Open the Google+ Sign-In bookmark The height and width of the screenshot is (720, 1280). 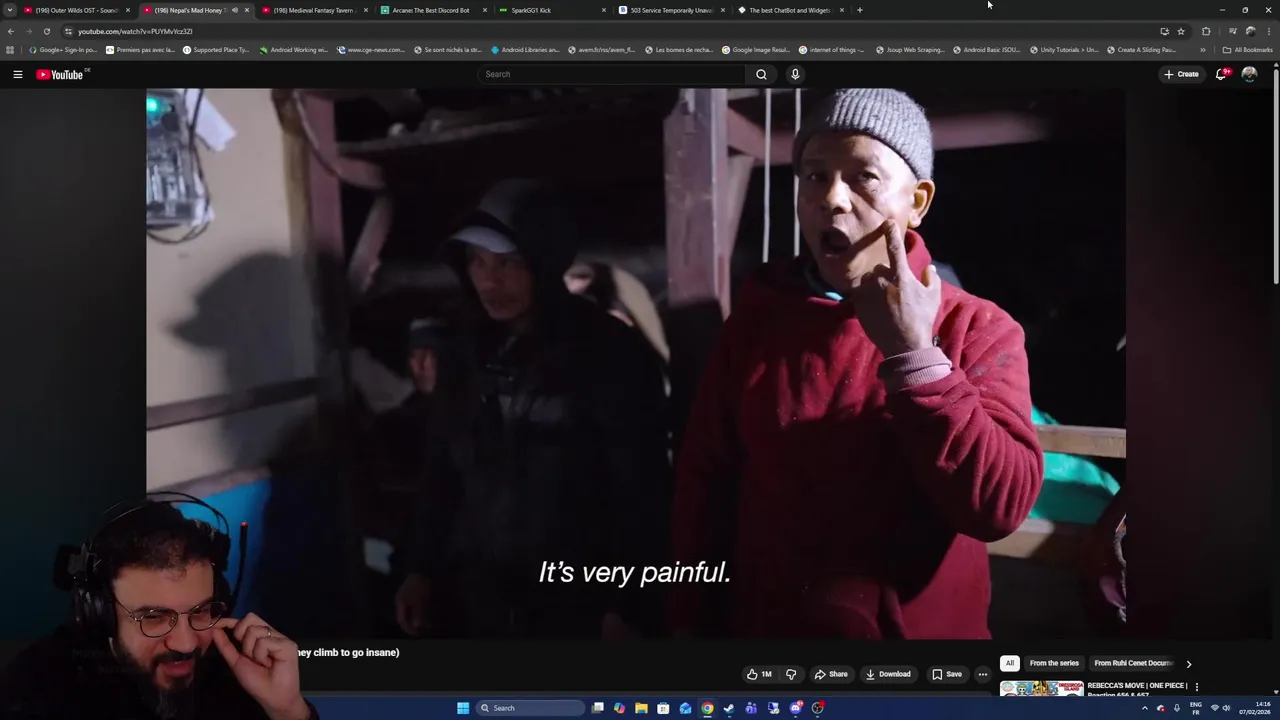(62, 49)
